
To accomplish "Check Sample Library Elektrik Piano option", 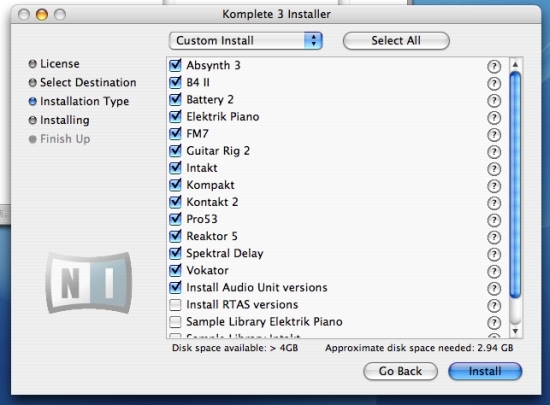I will tap(175, 322).
